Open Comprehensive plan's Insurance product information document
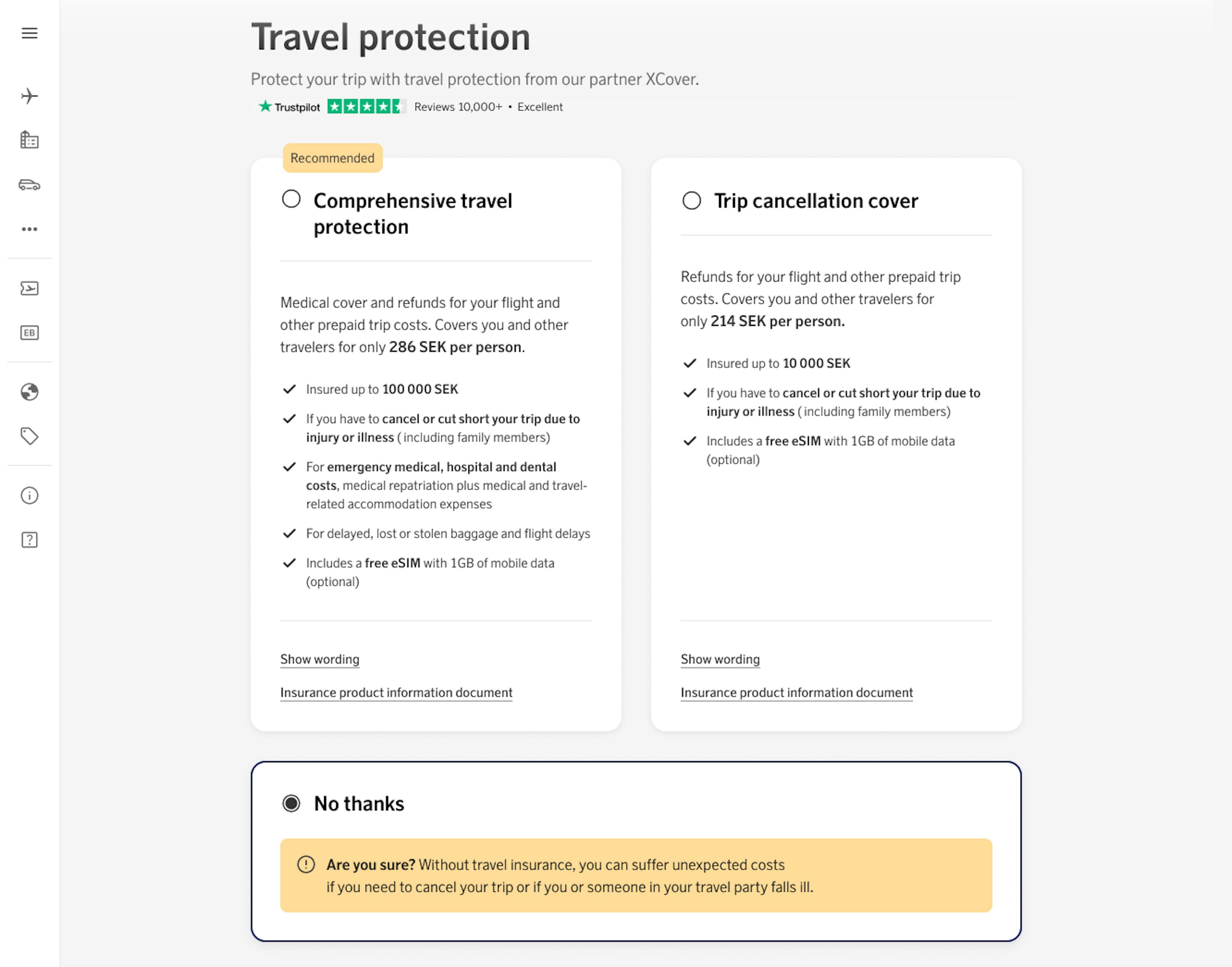The height and width of the screenshot is (967, 1232). 396,692
